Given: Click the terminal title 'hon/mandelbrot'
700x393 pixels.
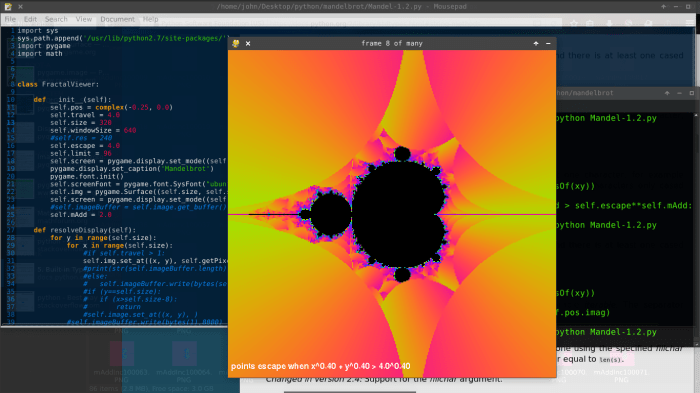Looking at the screenshot, I should [x=585, y=93].
